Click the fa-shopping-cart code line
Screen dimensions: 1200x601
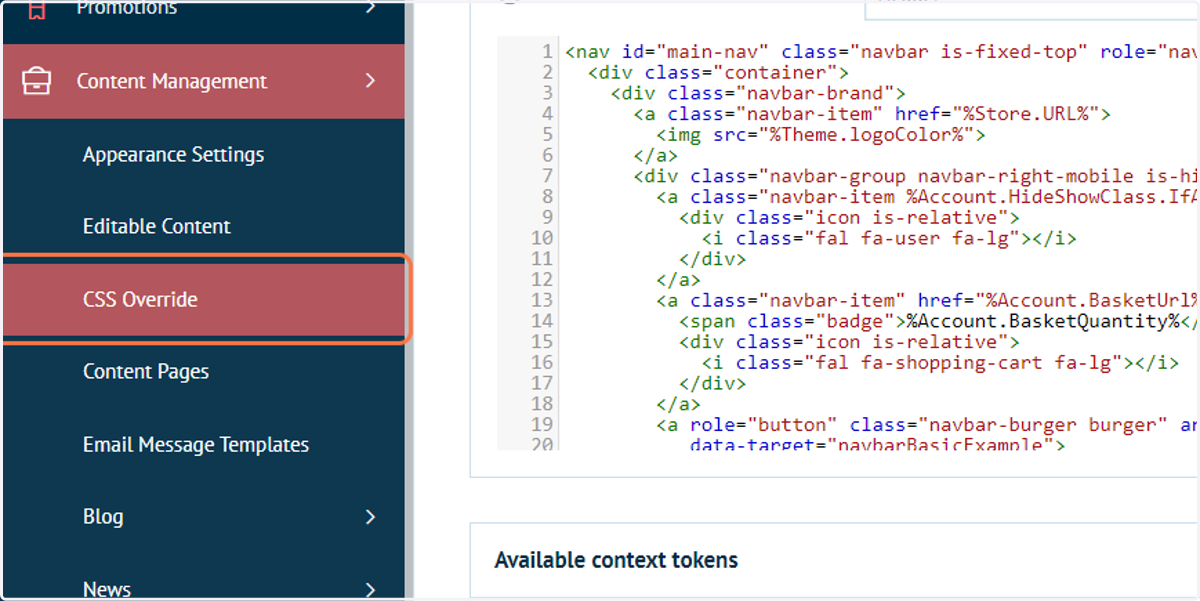click(x=940, y=363)
